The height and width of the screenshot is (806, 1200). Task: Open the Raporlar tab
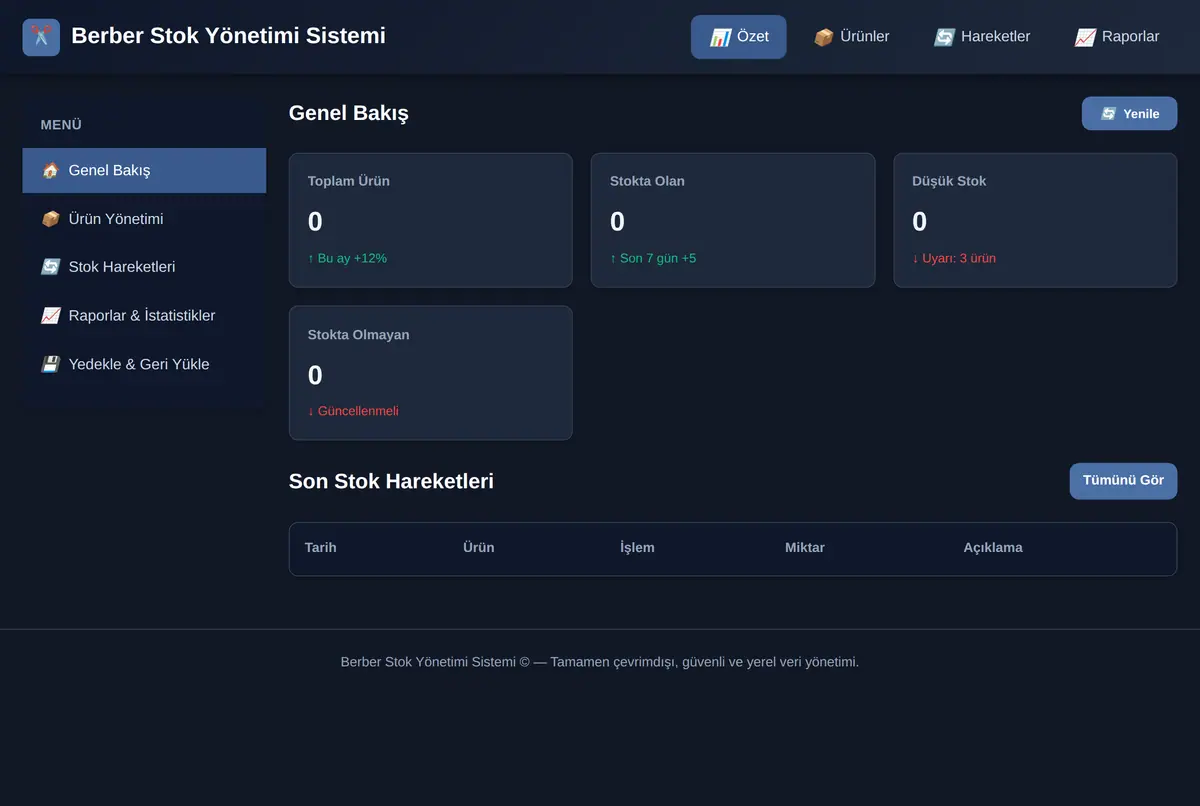click(x=1117, y=37)
